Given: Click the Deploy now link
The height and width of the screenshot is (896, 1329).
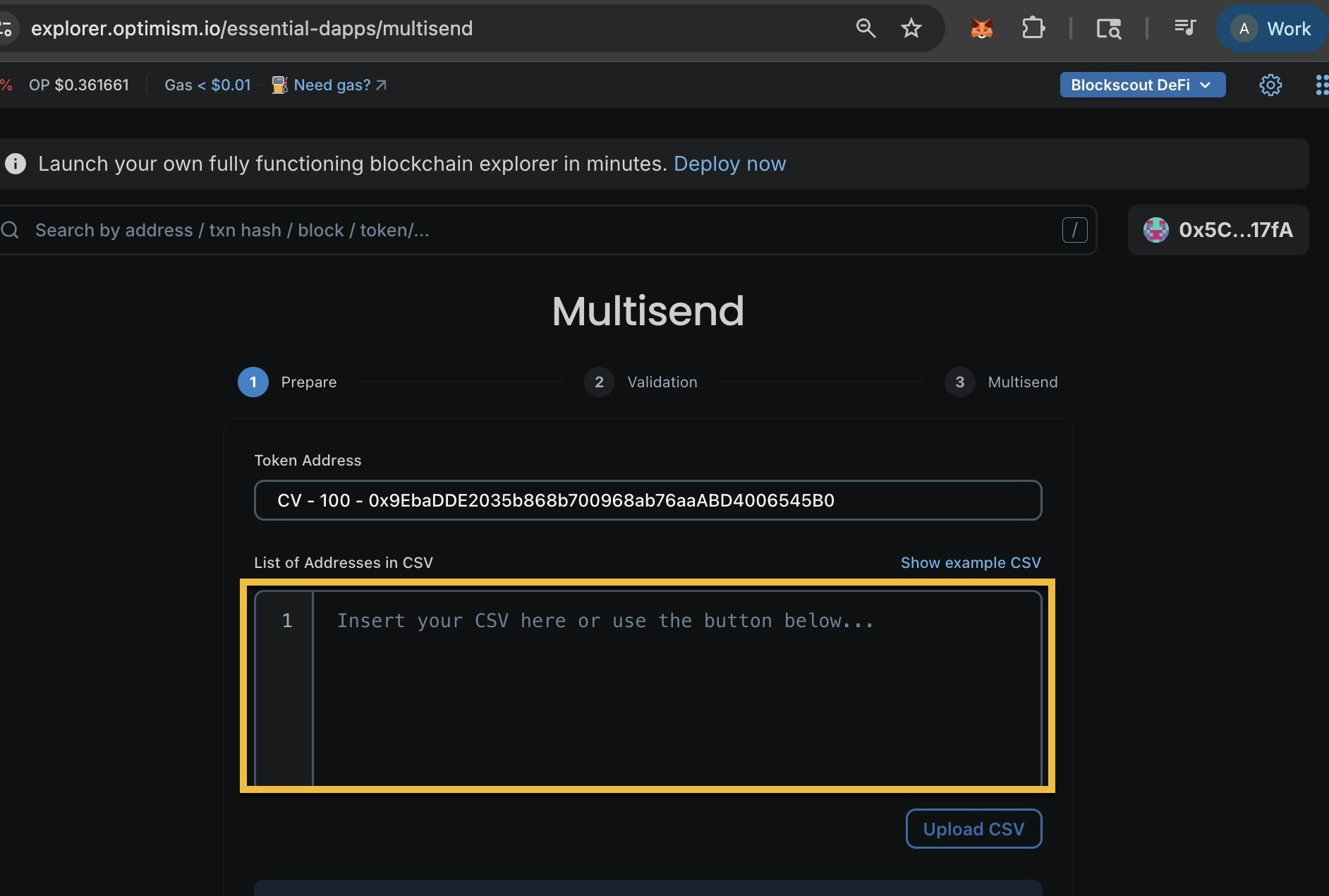Looking at the screenshot, I should 730,164.
